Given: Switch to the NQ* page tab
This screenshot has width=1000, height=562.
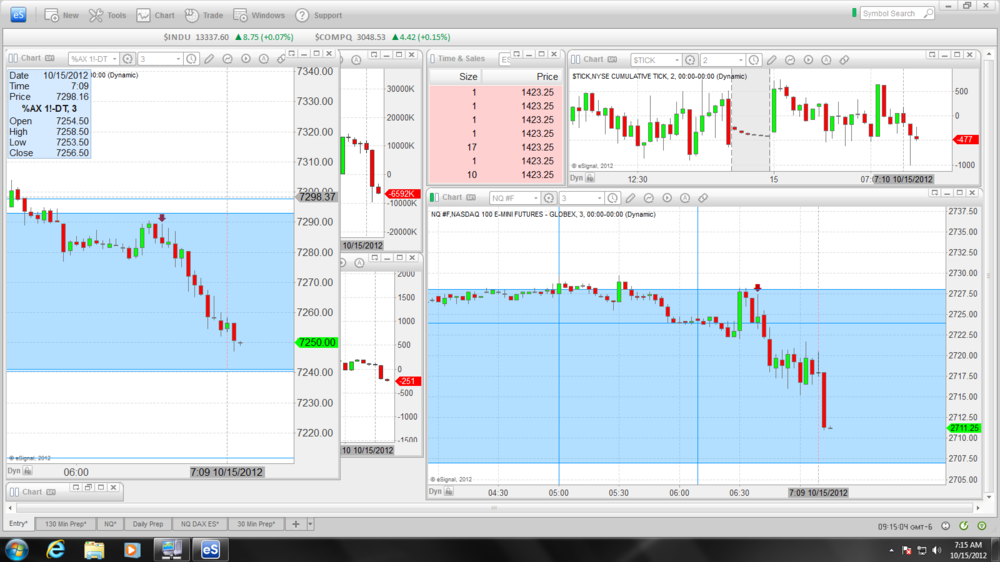Looking at the screenshot, I should tap(110, 524).
